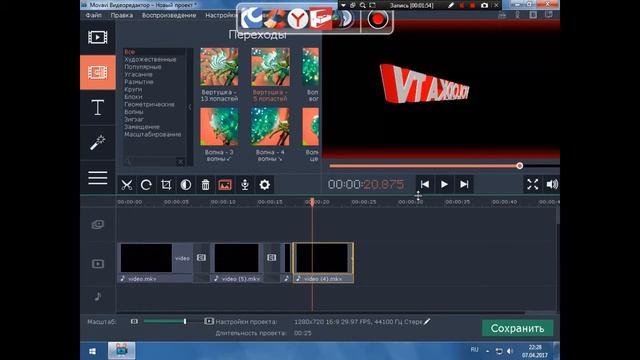Select the video (5).mkv clip
The height and width of the screenshot is (360, 640).
237,263
